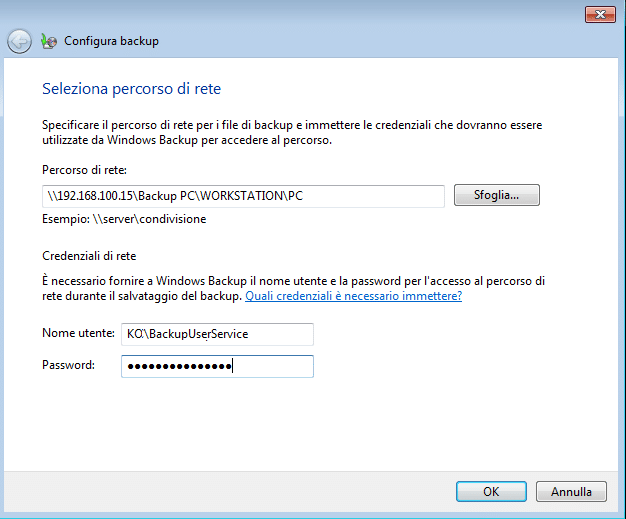Click into the Nome utente text box
Viewport: 626px width, 519px height.
217,334
